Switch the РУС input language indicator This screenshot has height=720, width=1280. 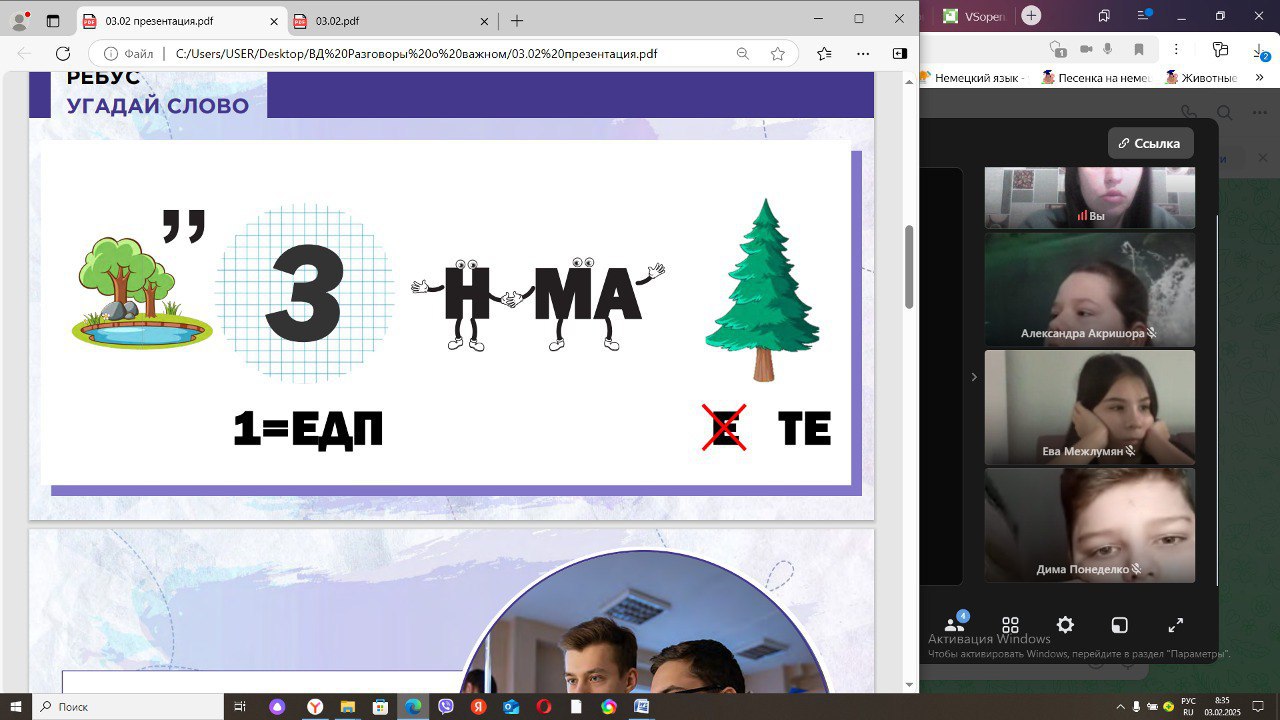tap(1188, 706)
